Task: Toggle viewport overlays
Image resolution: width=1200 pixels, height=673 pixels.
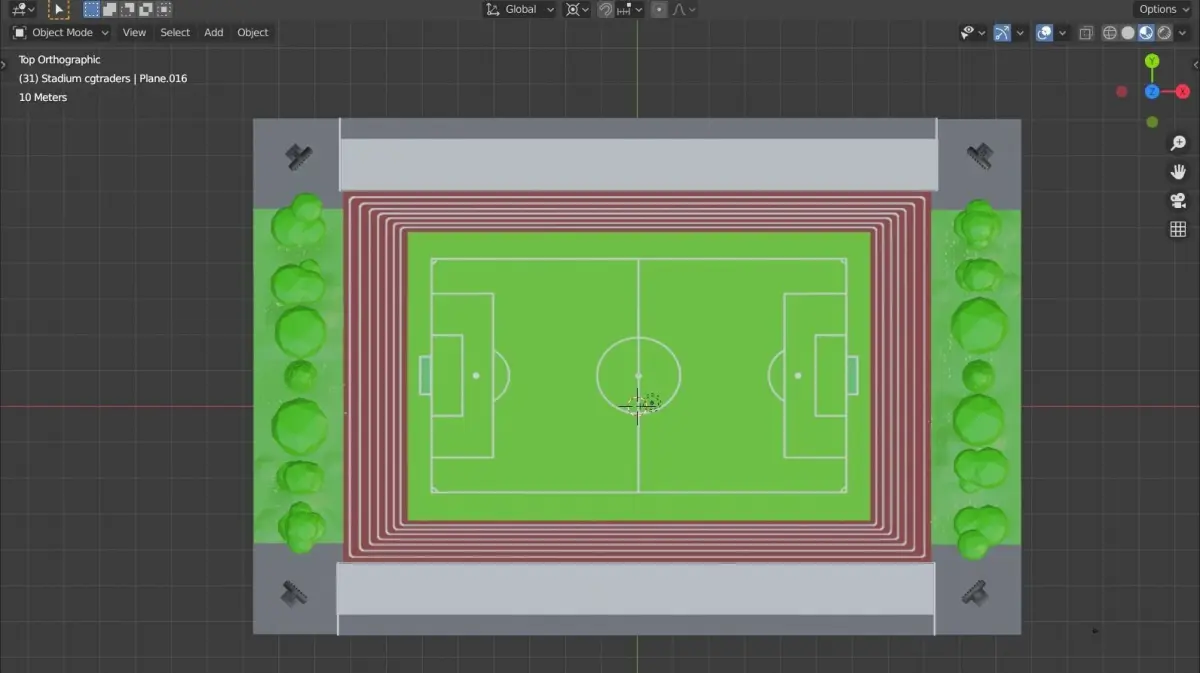Action: coord(1044,32)
